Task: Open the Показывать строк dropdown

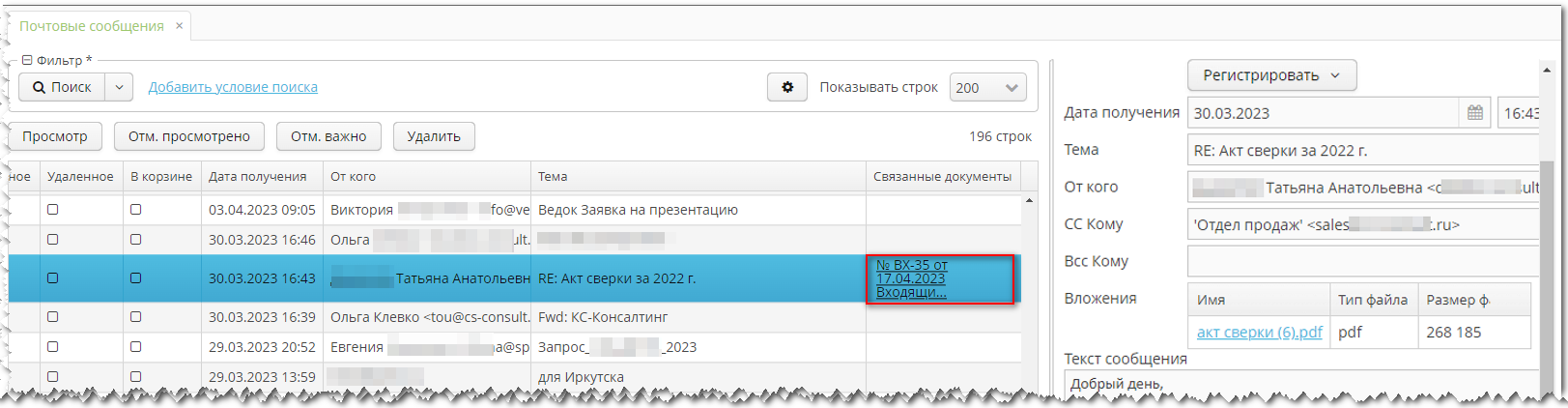Action: coord(987,87)
